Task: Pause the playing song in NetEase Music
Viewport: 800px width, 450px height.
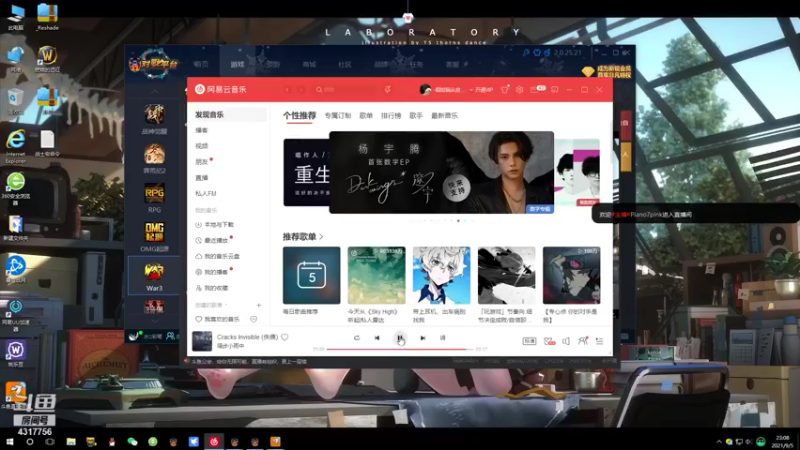Action: coord(400,338)
